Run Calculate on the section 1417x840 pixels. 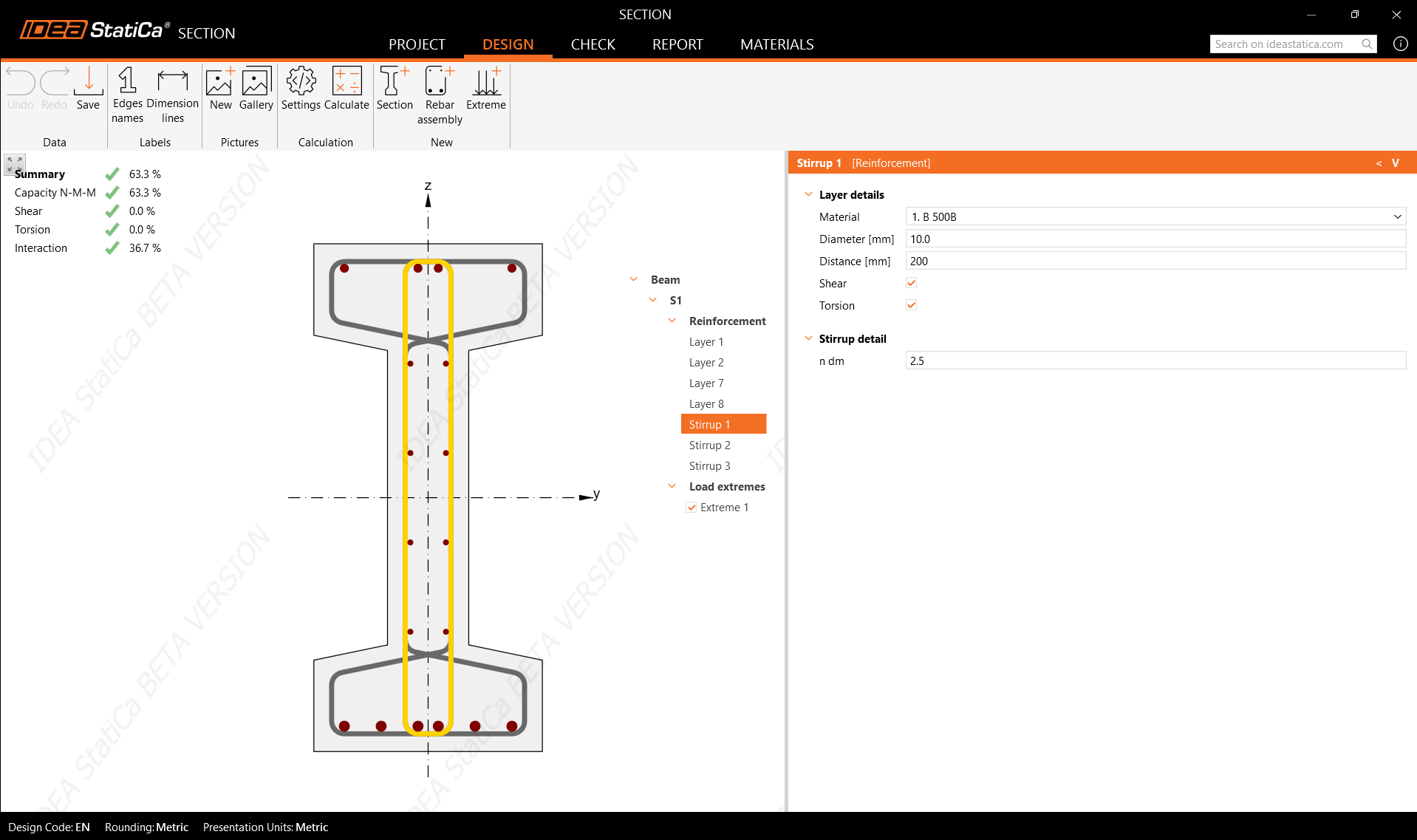pyautogui.click(x=346, y=89)
